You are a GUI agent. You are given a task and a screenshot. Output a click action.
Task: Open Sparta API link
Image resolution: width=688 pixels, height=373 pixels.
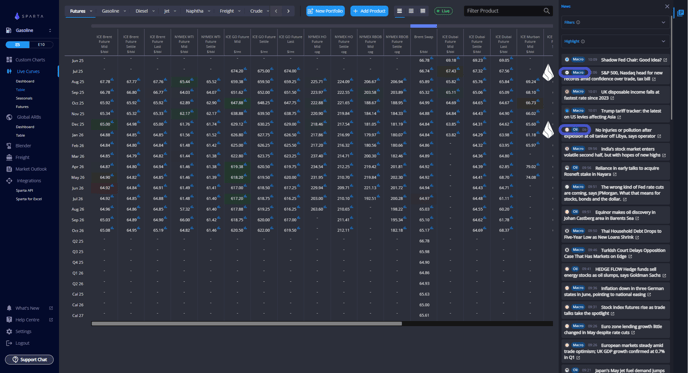[25, 190]
